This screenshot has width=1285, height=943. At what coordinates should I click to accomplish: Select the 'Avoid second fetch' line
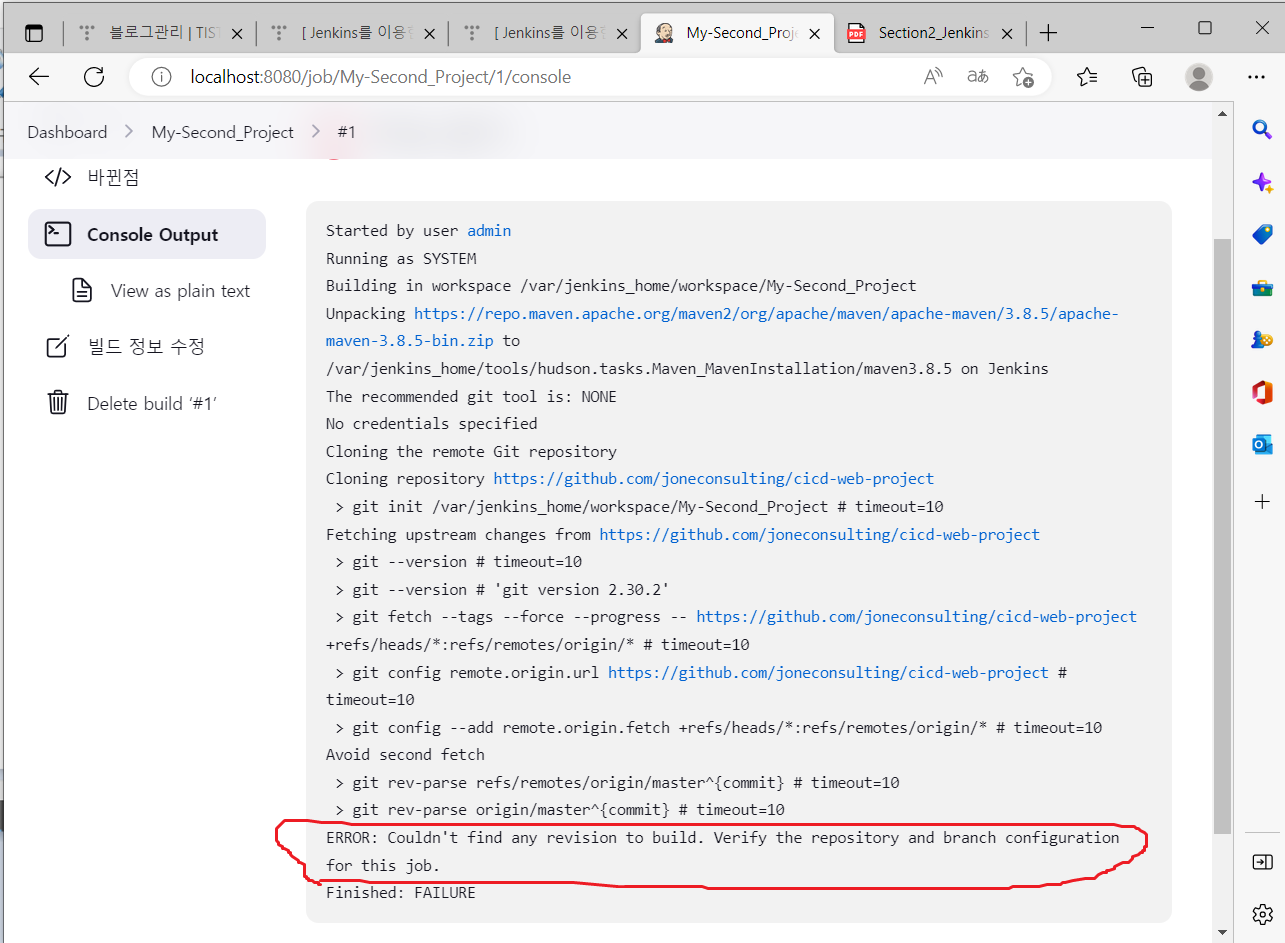tap(405, 755)
